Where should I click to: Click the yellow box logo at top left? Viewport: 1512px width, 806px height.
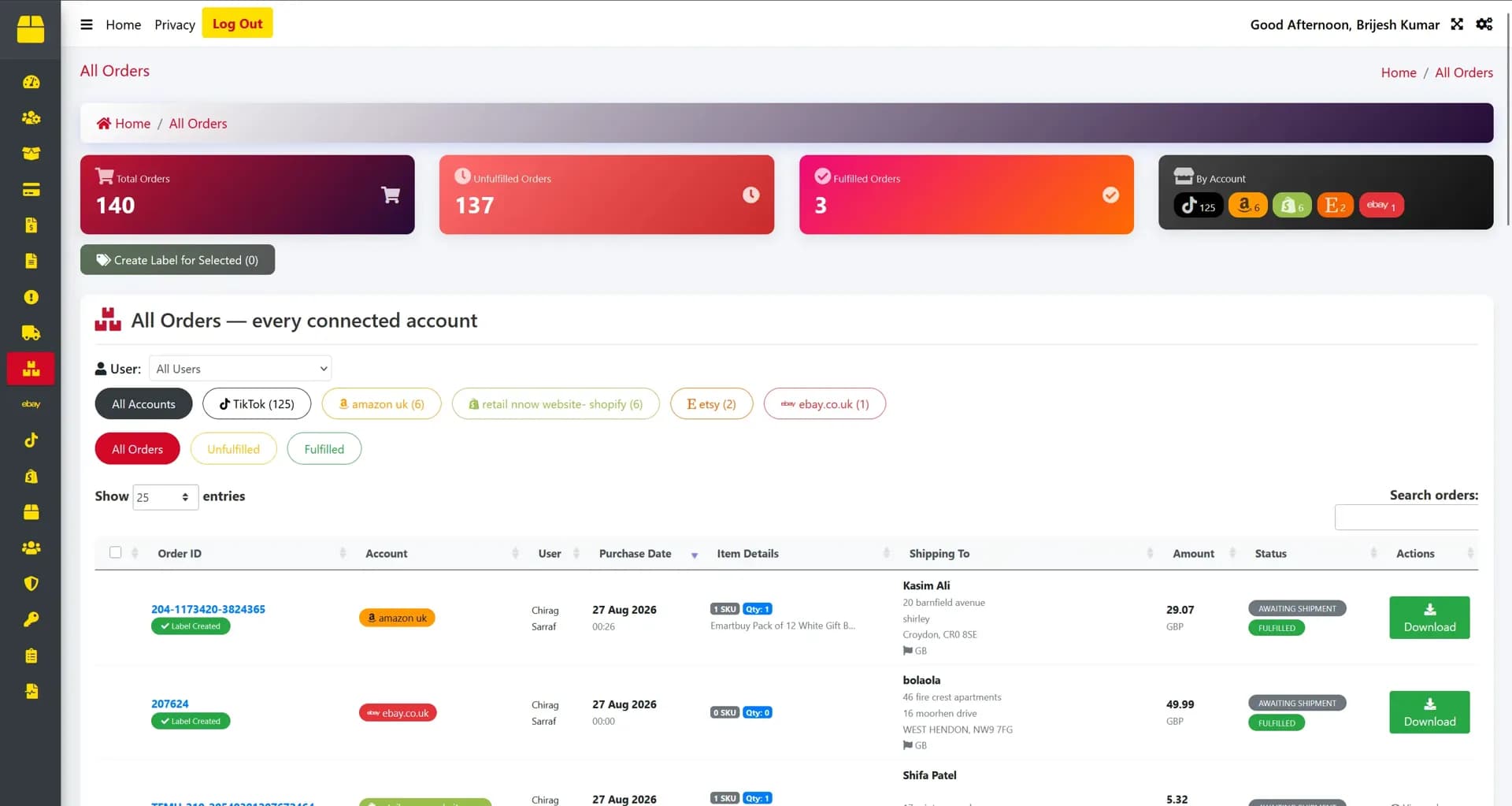(31, 29)
